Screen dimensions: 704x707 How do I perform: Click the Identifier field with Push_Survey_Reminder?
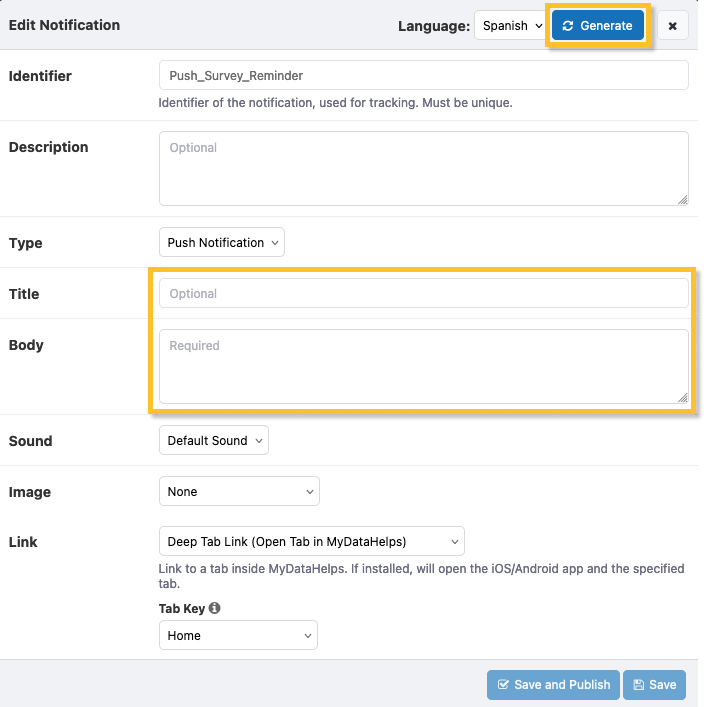point(423,76)
